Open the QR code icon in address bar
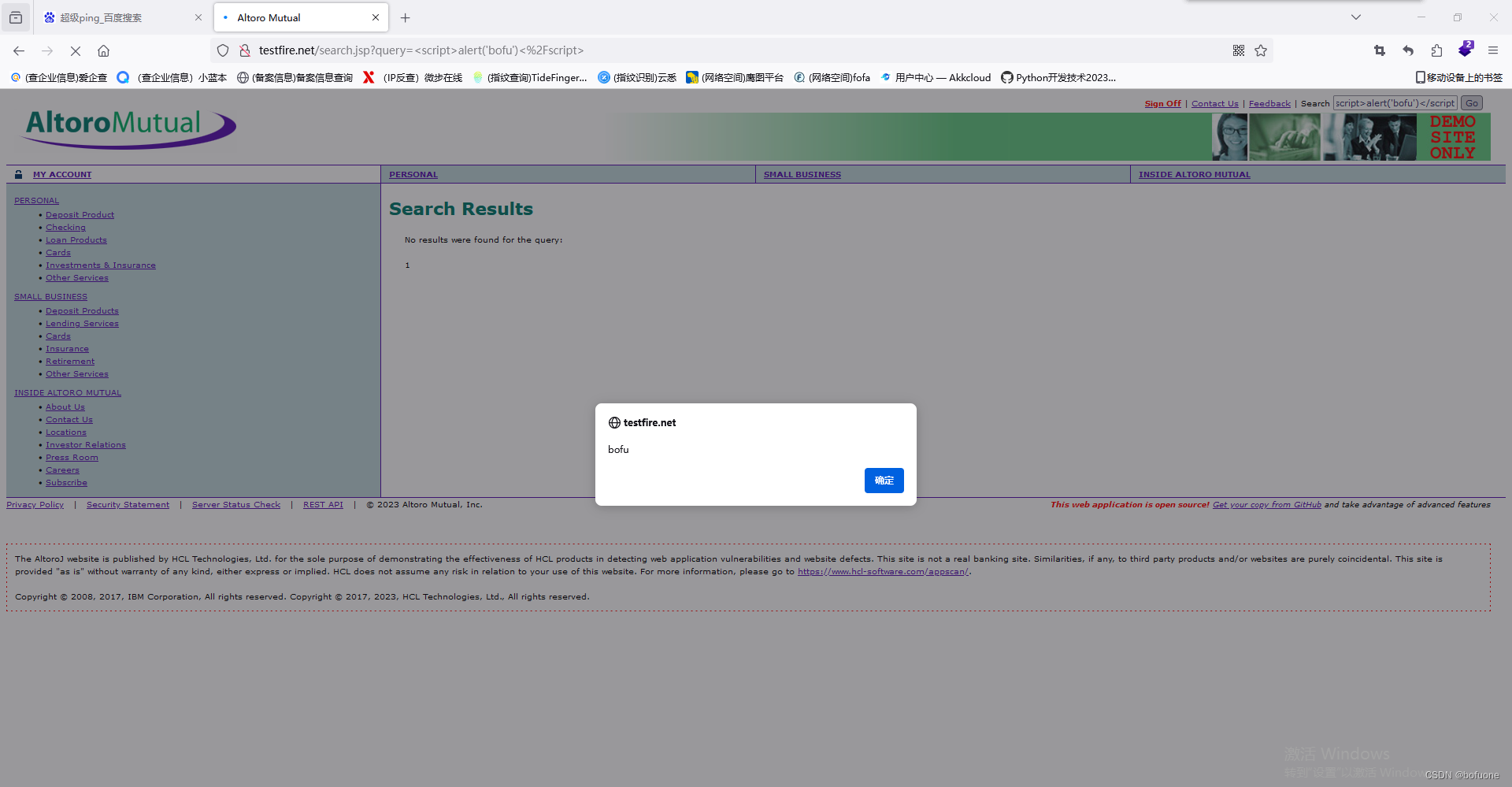Viewport: 1512px width, 787px height. coord(1239,50)
